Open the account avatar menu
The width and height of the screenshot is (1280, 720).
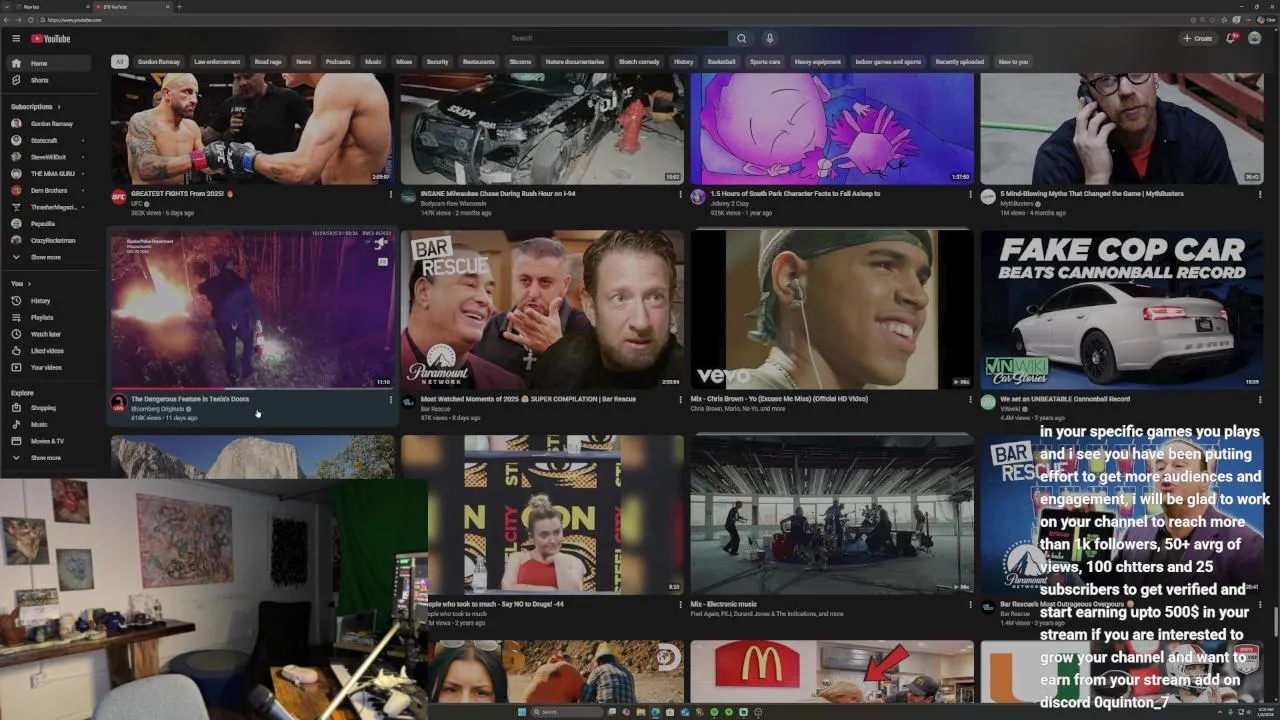pyautogui.click(x=1255, y=38)
